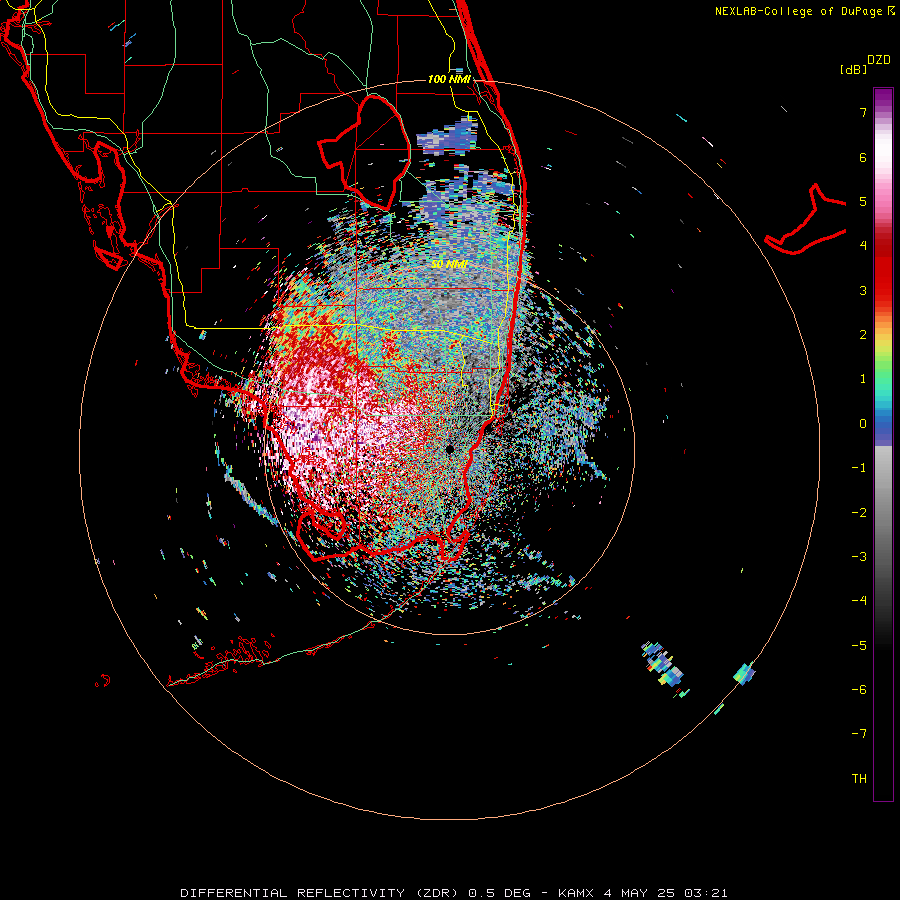
Task: Click the -6 tick label on color scale
Action: point(859,690)
